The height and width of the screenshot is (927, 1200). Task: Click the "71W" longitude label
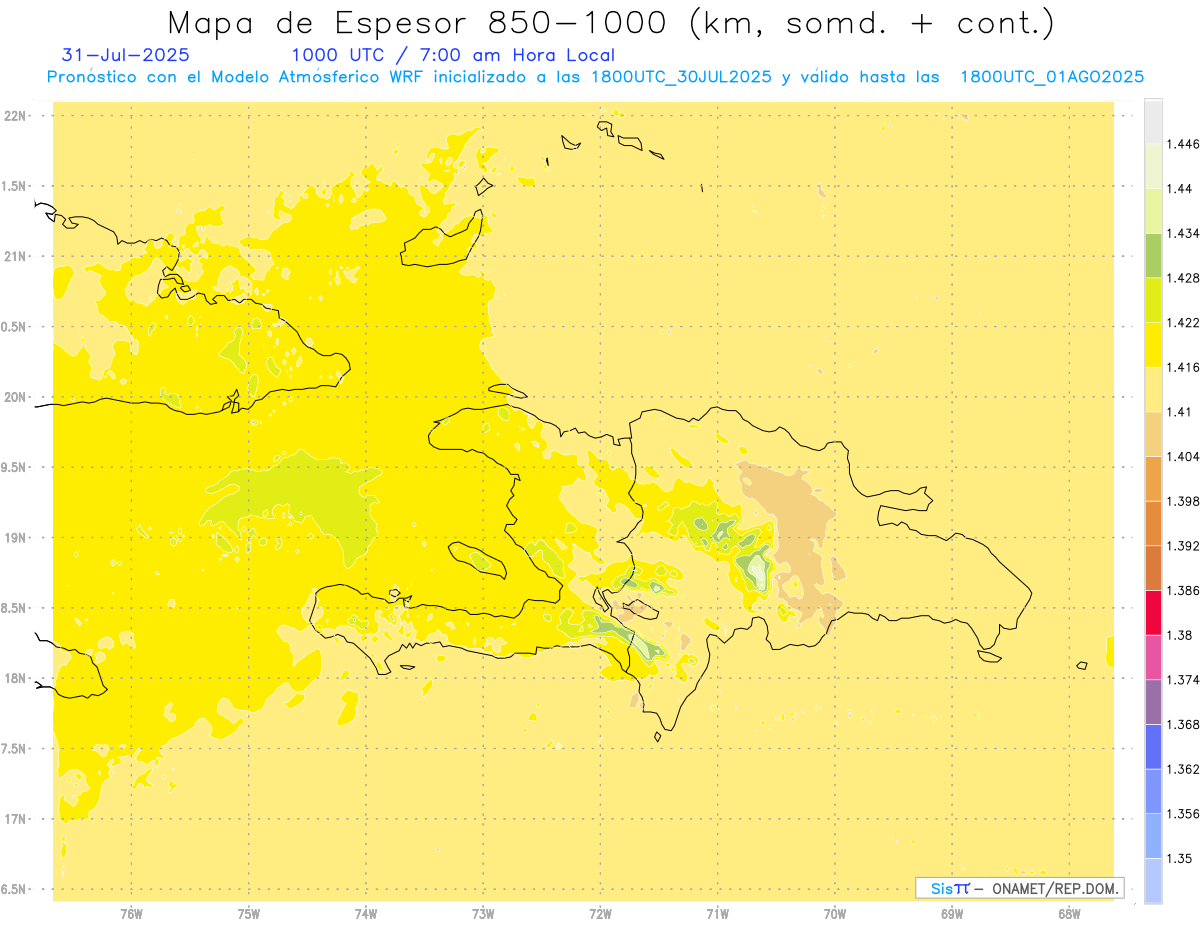pos(717,913)
